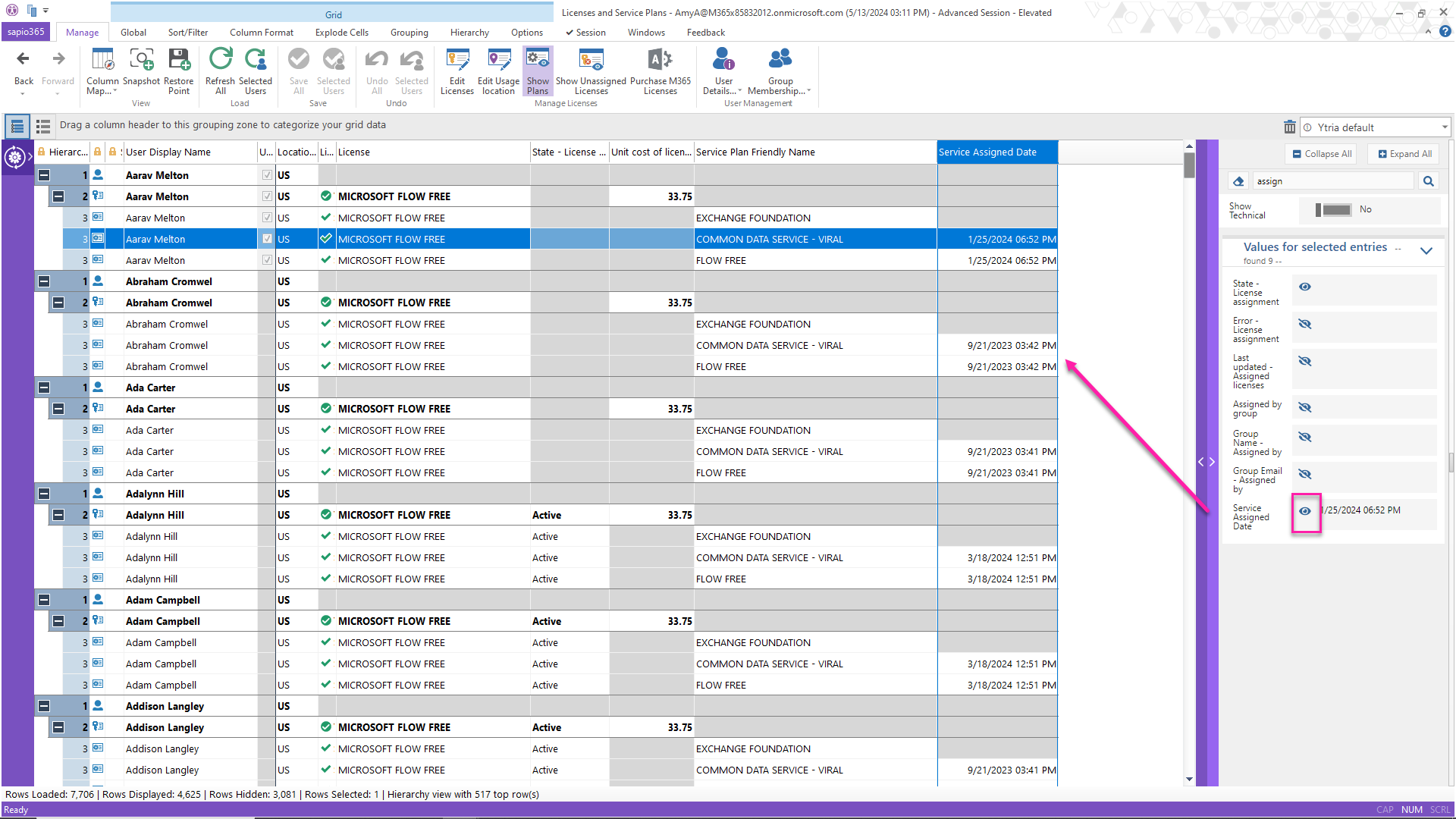The image size is (1456, 819).
Task: Click Show Unassigned Licenses
Action: pyautogui.click(x=591, y=71)
